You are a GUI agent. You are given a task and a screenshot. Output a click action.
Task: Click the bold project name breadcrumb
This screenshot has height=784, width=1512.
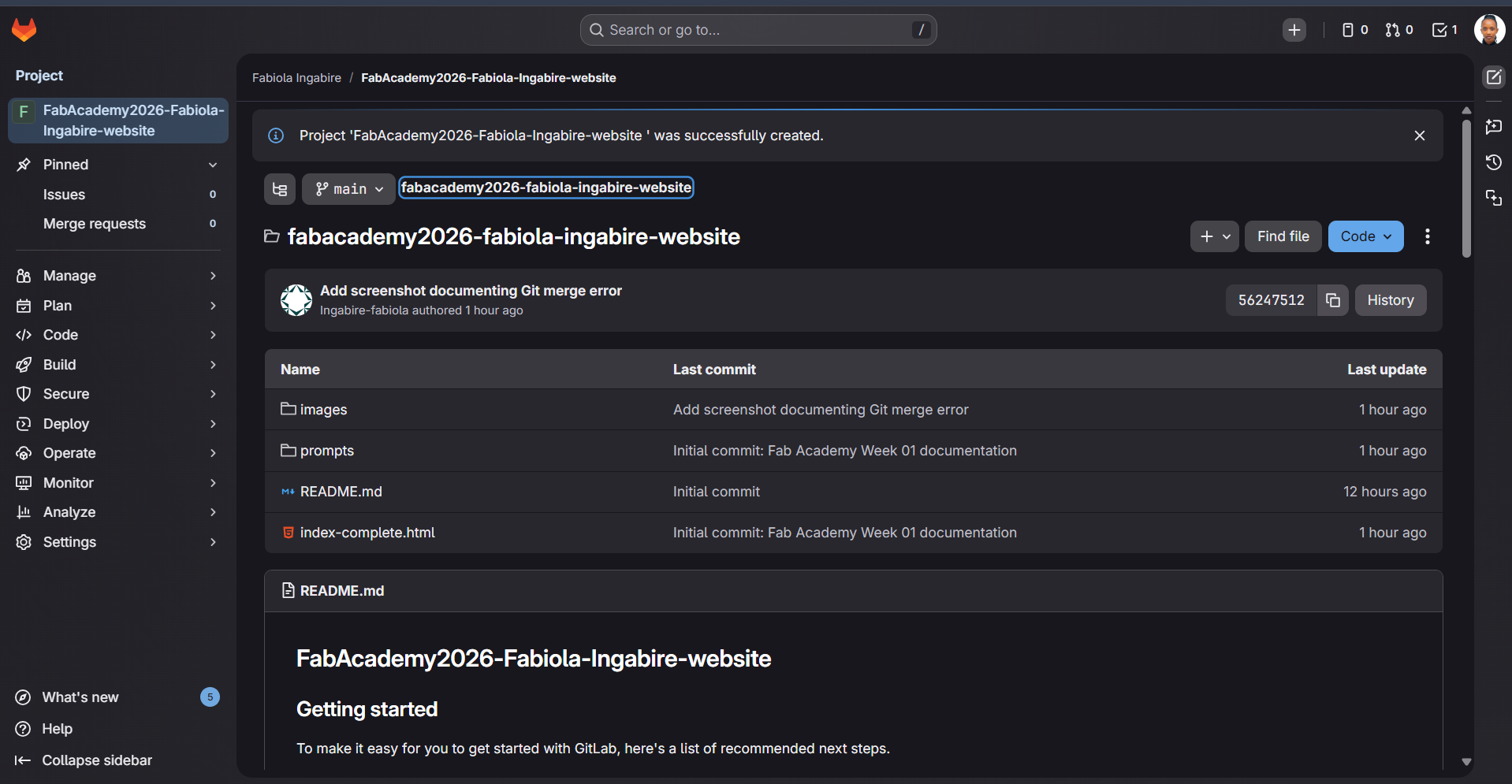click(489, 78)
